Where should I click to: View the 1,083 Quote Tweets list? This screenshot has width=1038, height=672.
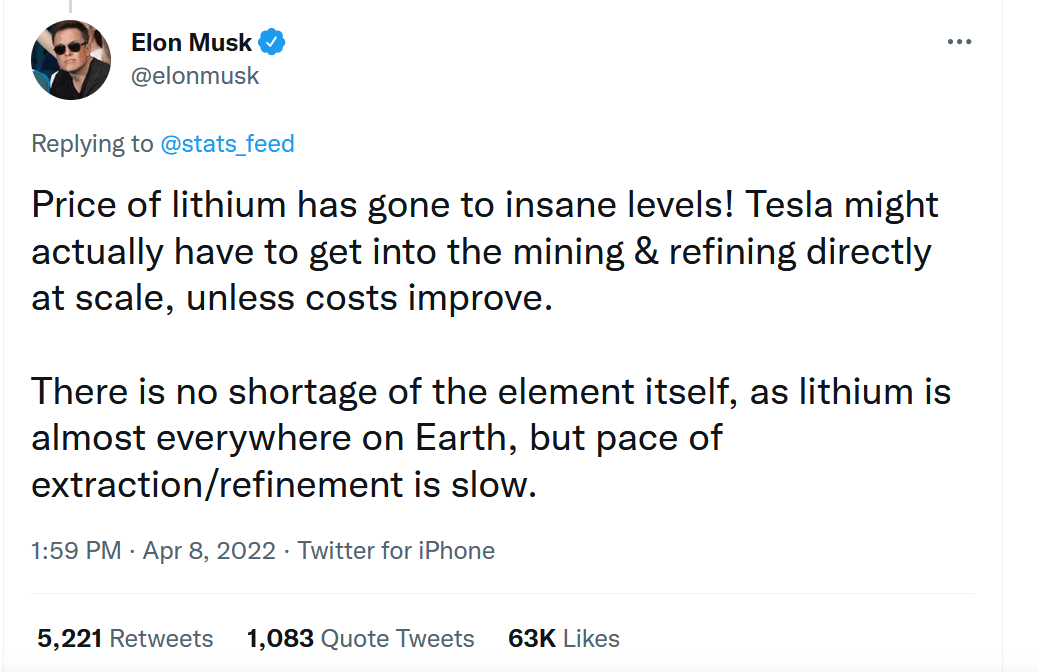tap(361, 638)
